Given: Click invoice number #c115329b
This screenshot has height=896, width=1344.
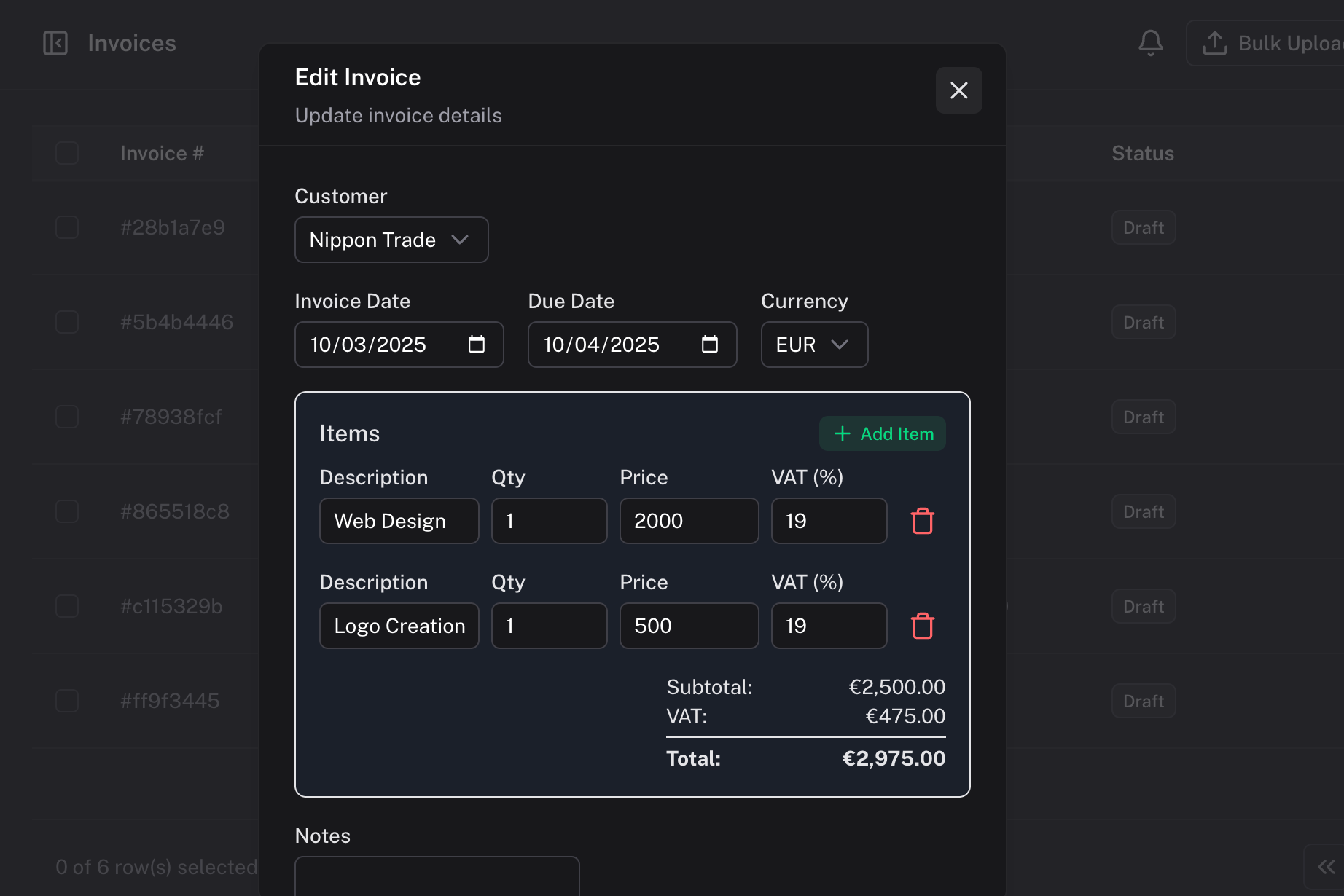Looking at the screenshot, I should click(171, 606).
